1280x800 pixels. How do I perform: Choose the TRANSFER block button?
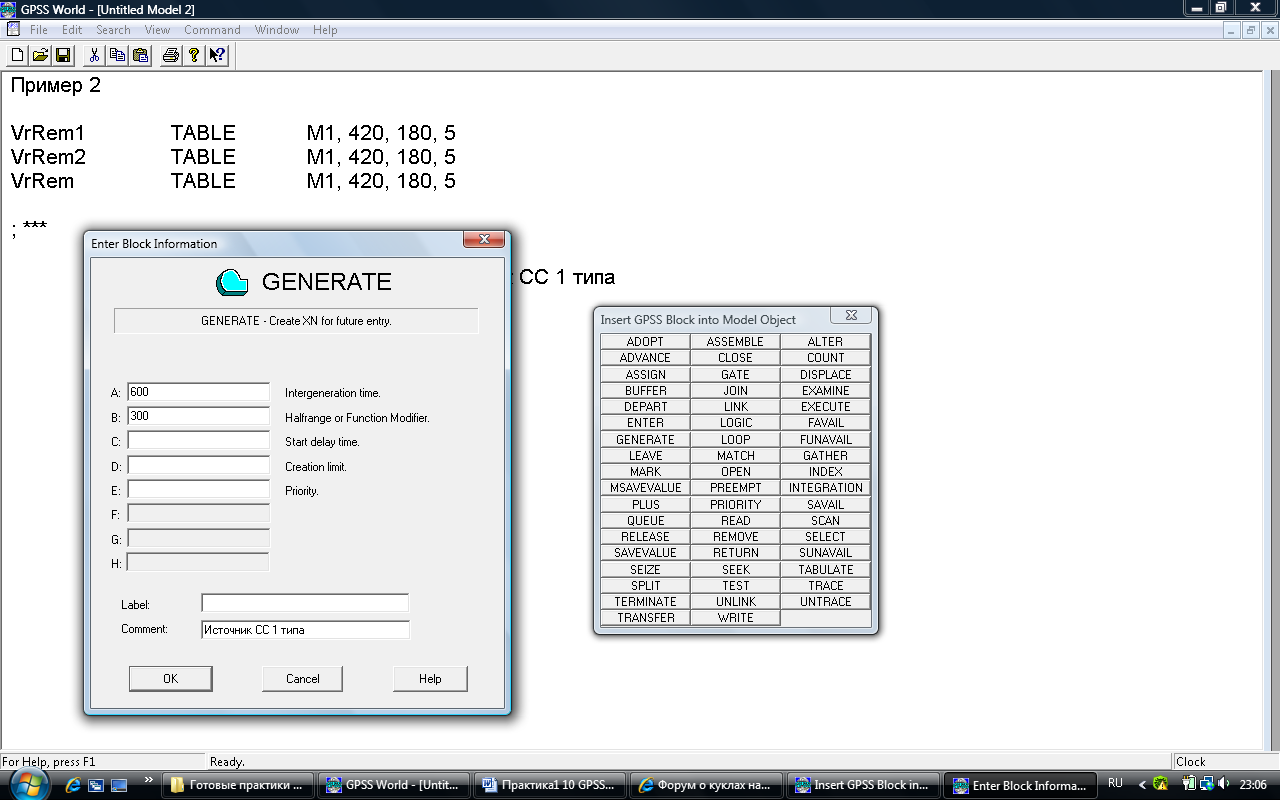[x=645, y=618]
